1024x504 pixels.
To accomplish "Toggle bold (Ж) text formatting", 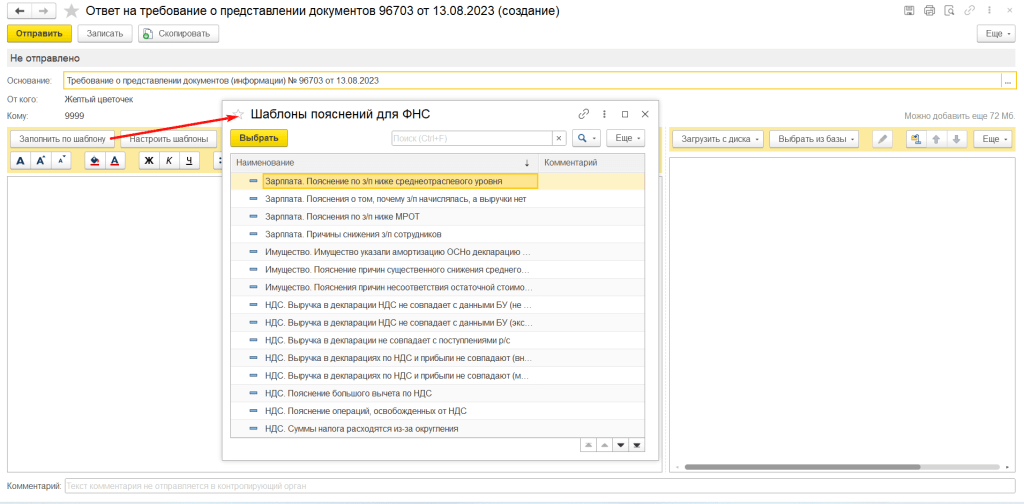I will (x=149, y=160).
